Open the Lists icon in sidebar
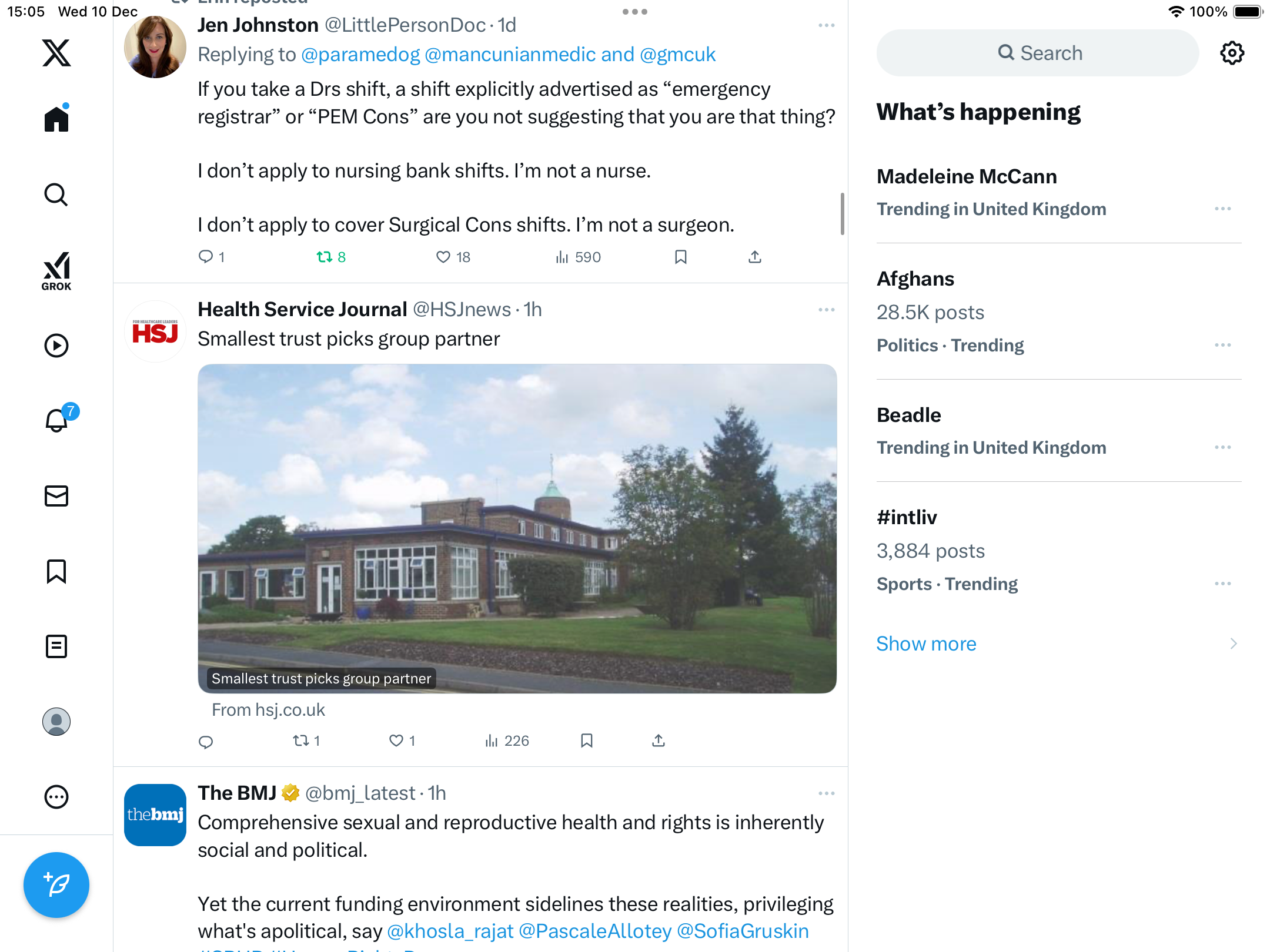The image size is (1270, 952). point(56,646)
